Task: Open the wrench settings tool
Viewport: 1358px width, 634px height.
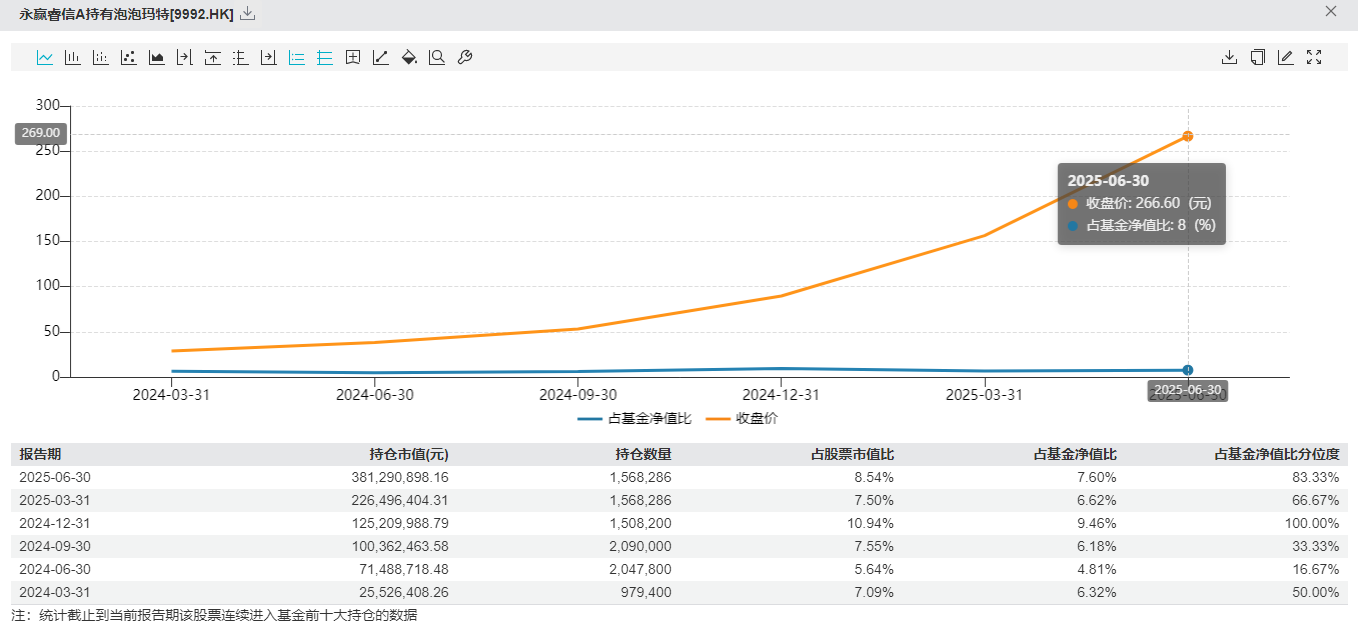Action: tap(464, 58)
